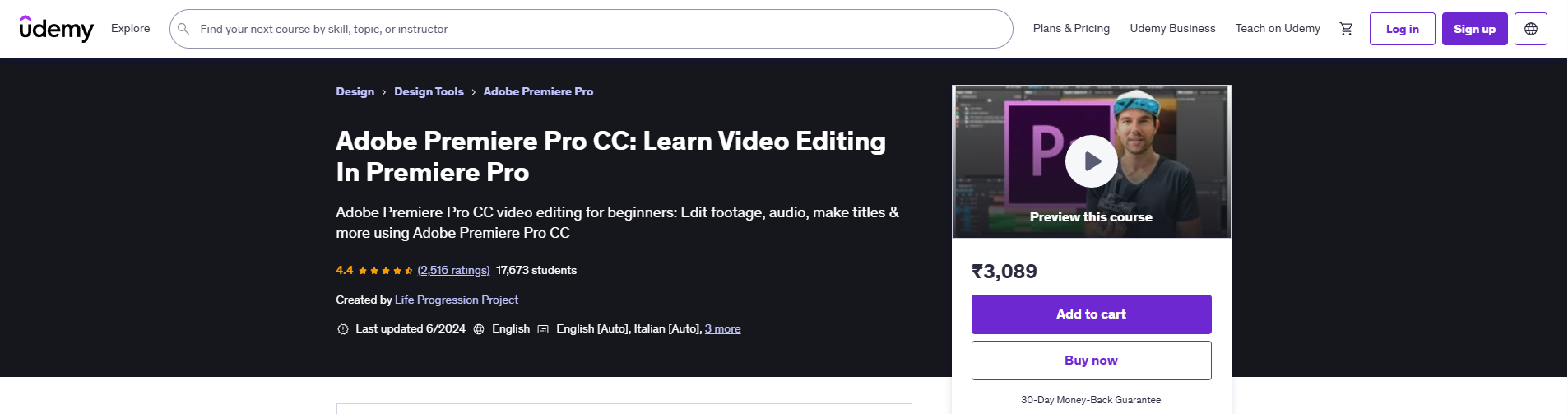Open Udemy Business link

1172,28
